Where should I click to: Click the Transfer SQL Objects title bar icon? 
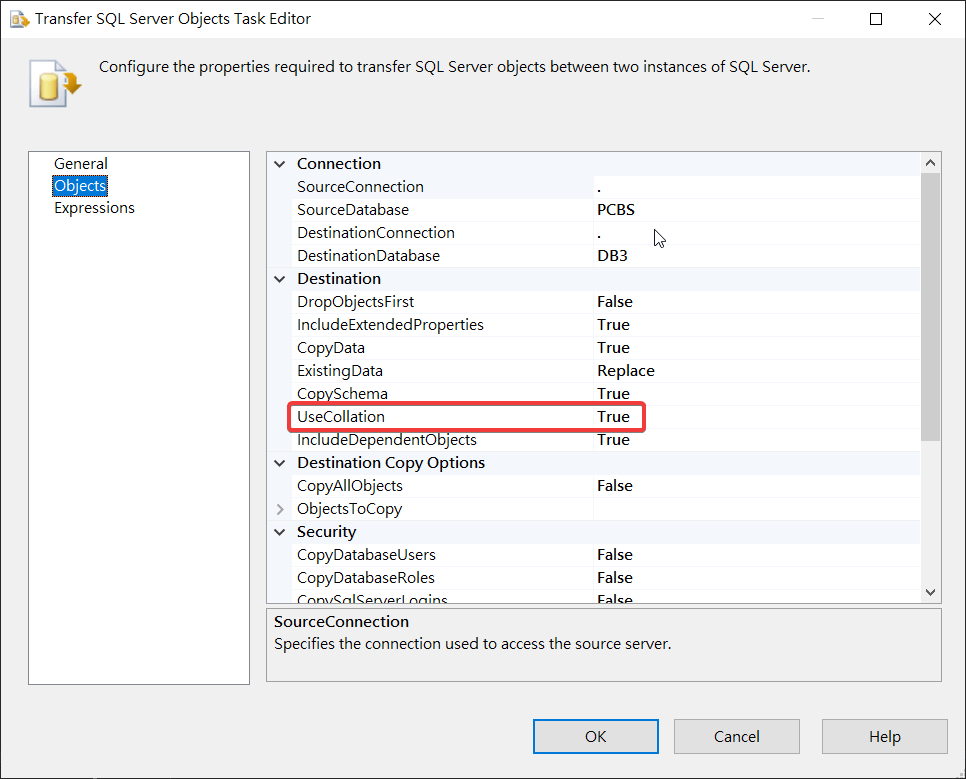pos(19,19)
